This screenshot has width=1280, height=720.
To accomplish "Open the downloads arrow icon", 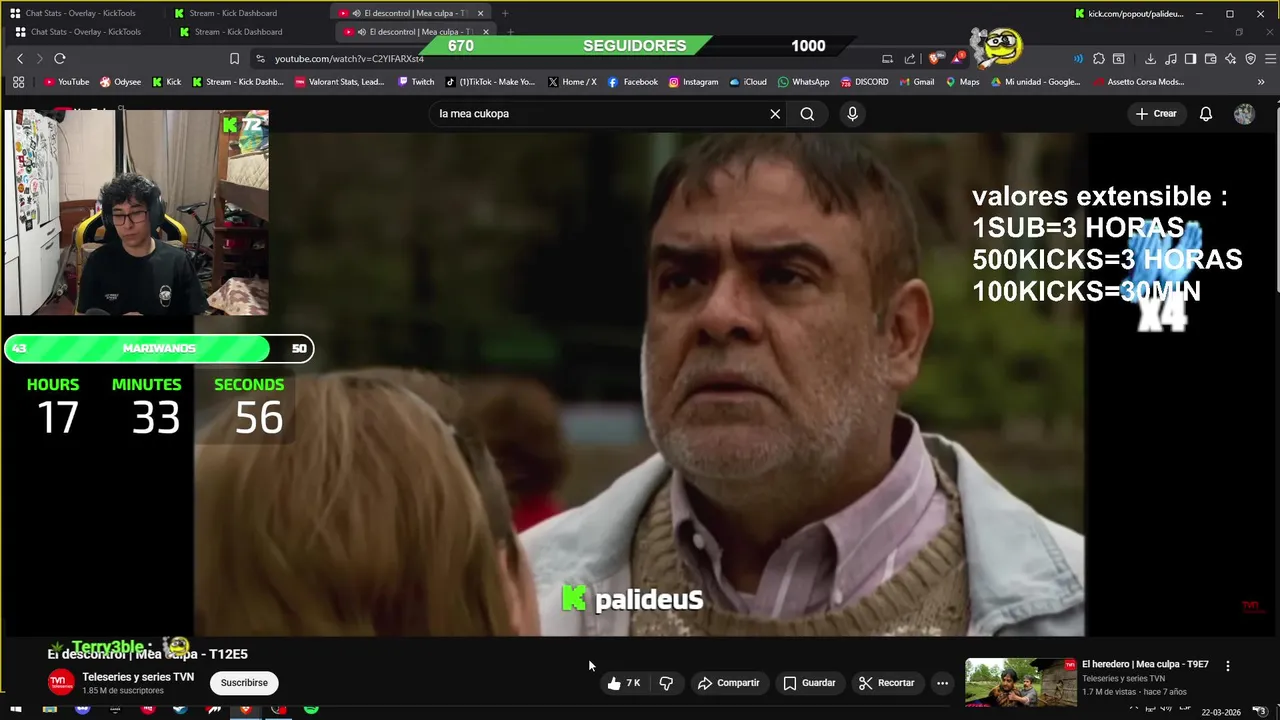I will 1150,59.
